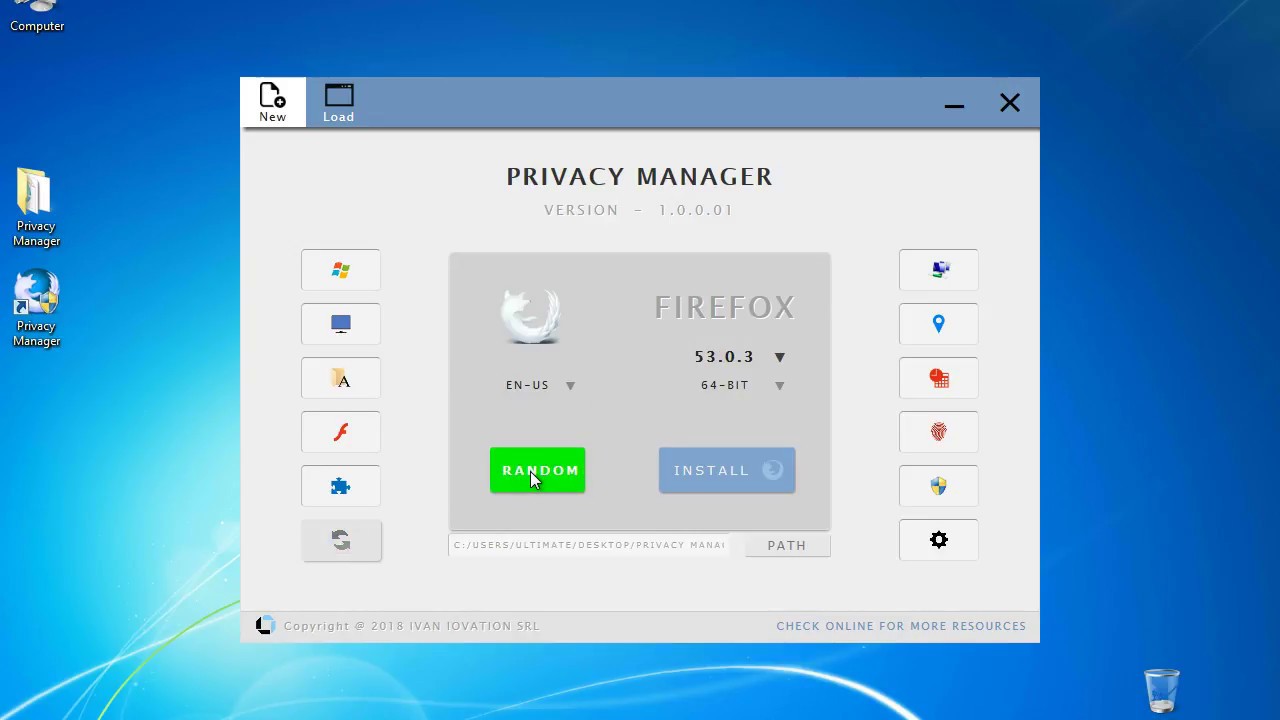1280x720 pixels.
Task: Open CHECK ONLINE FOR MORE RESOURCES link
Action: pos(901,626)
